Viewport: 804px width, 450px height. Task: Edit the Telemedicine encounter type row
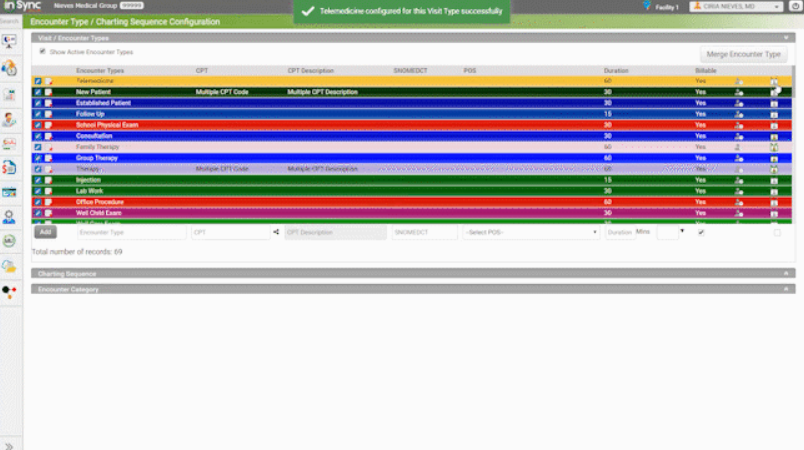pyautogui.click(x=38, y=81)
